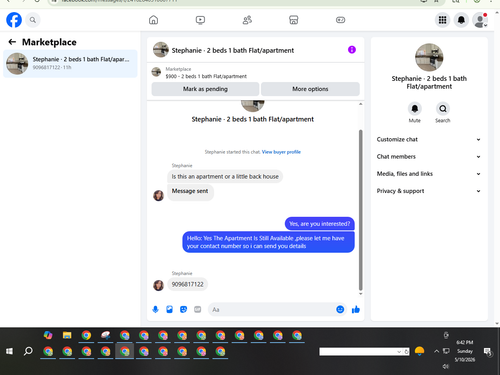Choose a sticker icon in composer

click(x=183, y=310)
